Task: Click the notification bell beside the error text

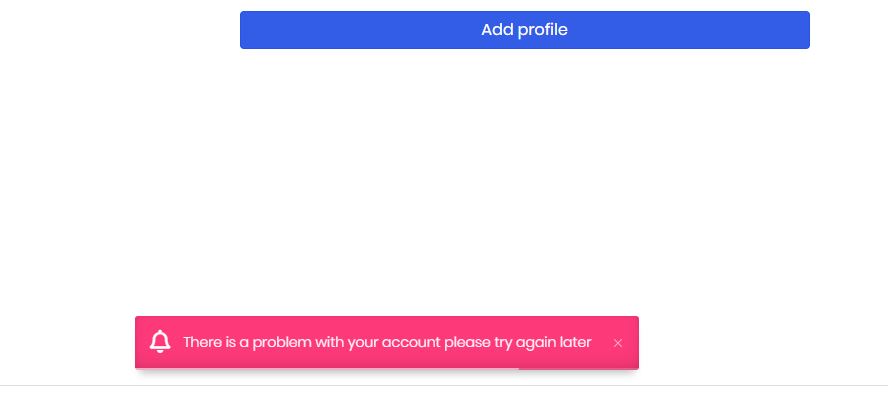Action: coord(160,342)
